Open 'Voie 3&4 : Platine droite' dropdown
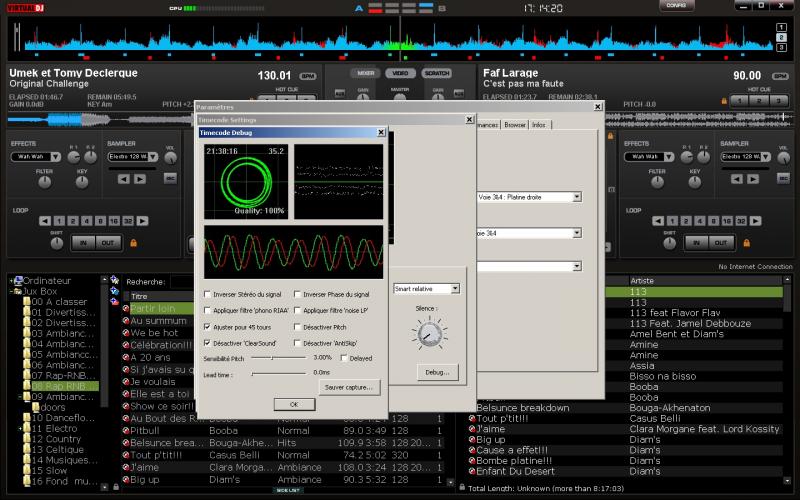Image resolution: width=800 pixels, height=500 pixels. [577, 197]
